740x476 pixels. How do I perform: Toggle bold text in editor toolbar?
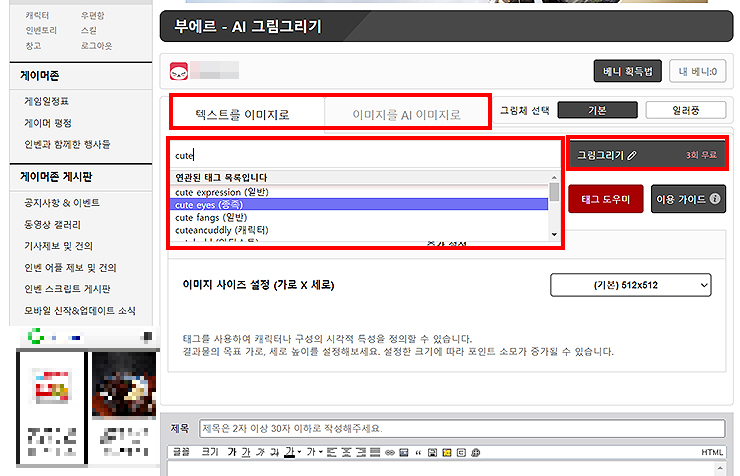coord(231,452)
